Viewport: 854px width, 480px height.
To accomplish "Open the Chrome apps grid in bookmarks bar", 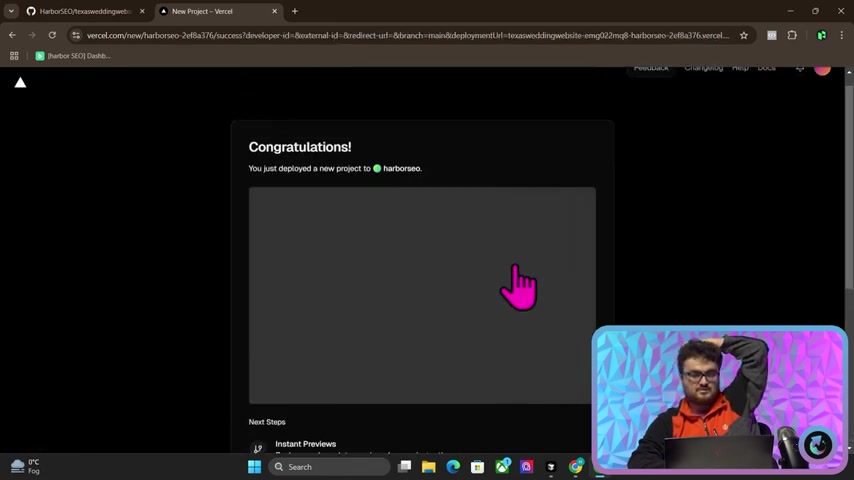I will (14, 56).
